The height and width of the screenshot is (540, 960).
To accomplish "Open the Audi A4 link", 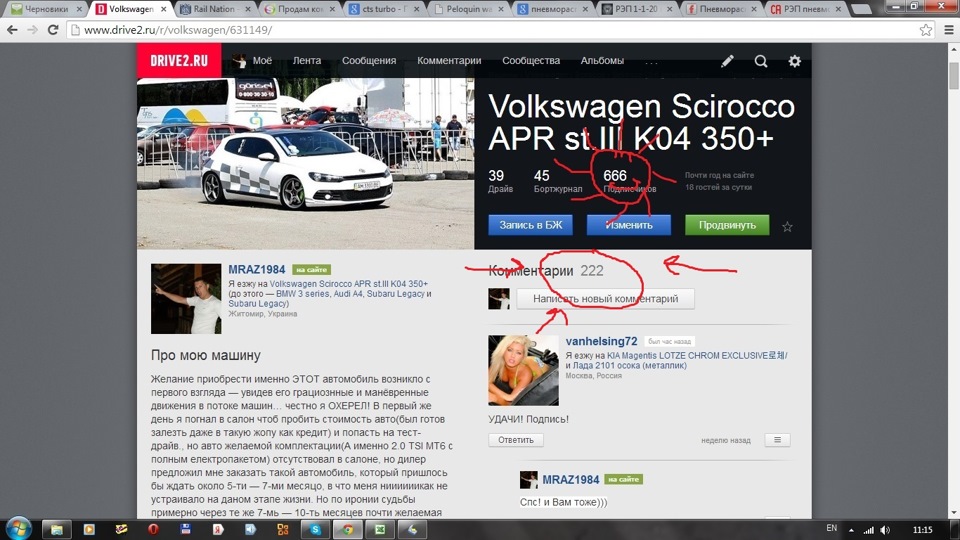I will pyautogui.click(x=349, y=294).
